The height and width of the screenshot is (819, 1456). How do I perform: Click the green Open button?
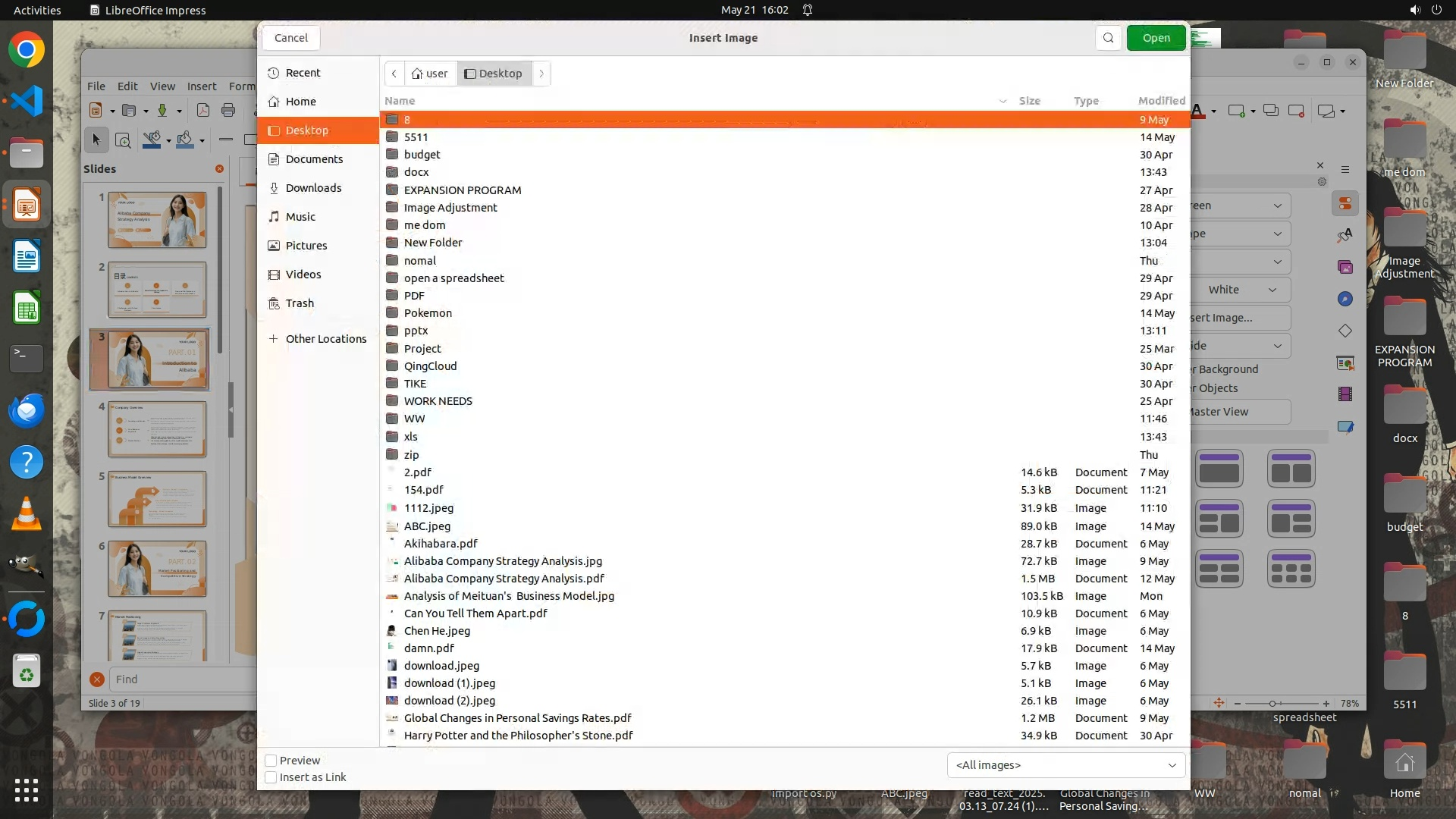coord(1156,38)
